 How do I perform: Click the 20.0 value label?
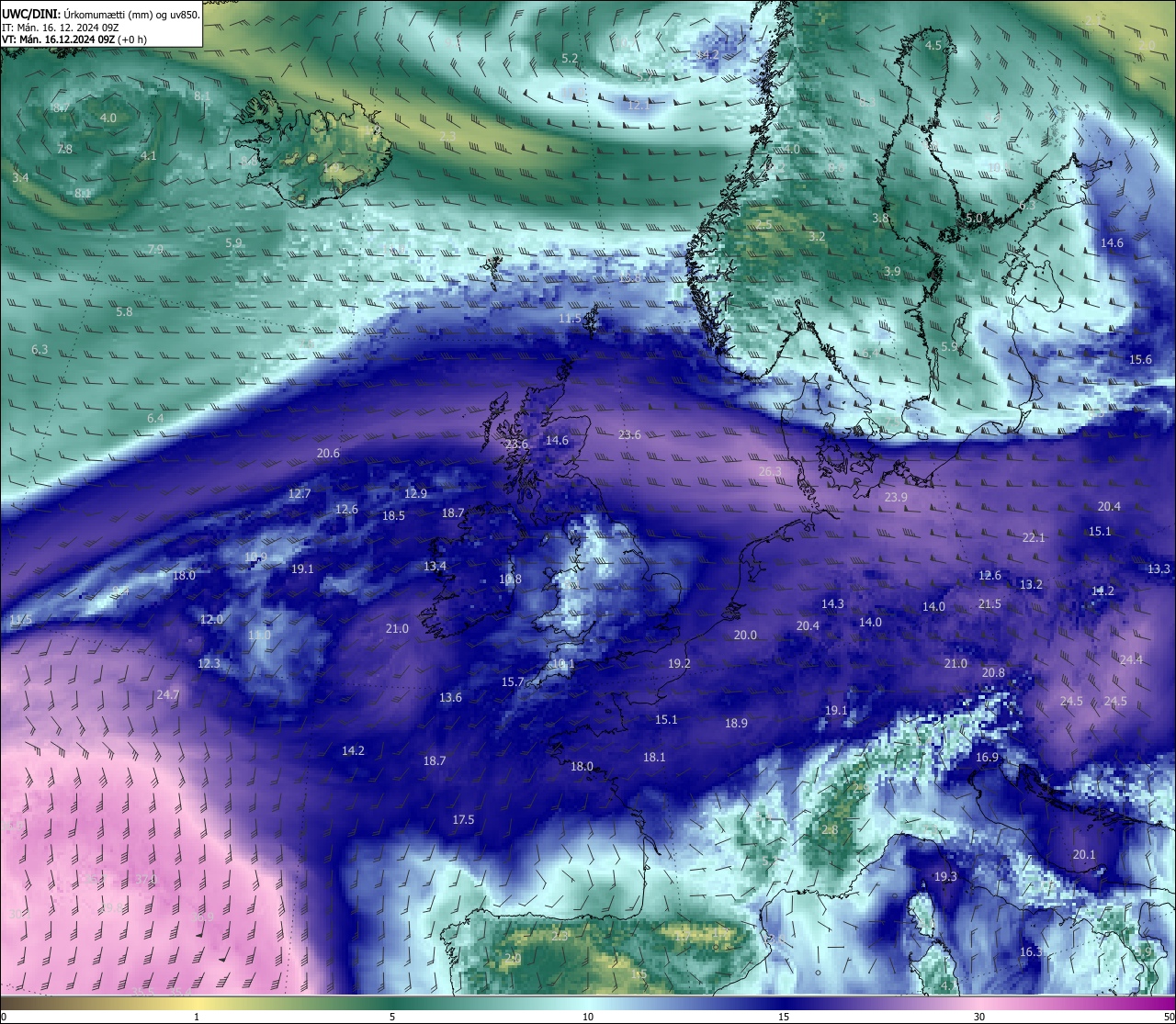click(745, 636)
